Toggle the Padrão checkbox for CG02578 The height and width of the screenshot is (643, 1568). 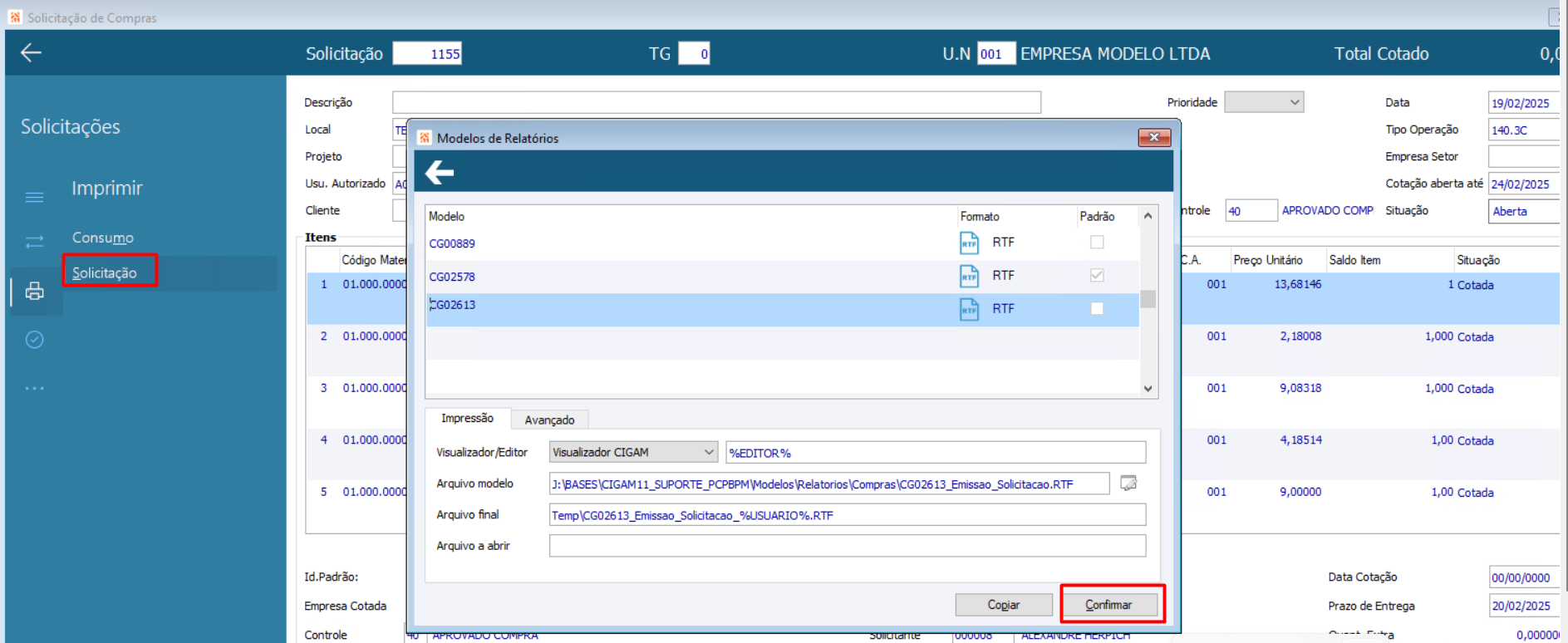tap(1097, 275)
